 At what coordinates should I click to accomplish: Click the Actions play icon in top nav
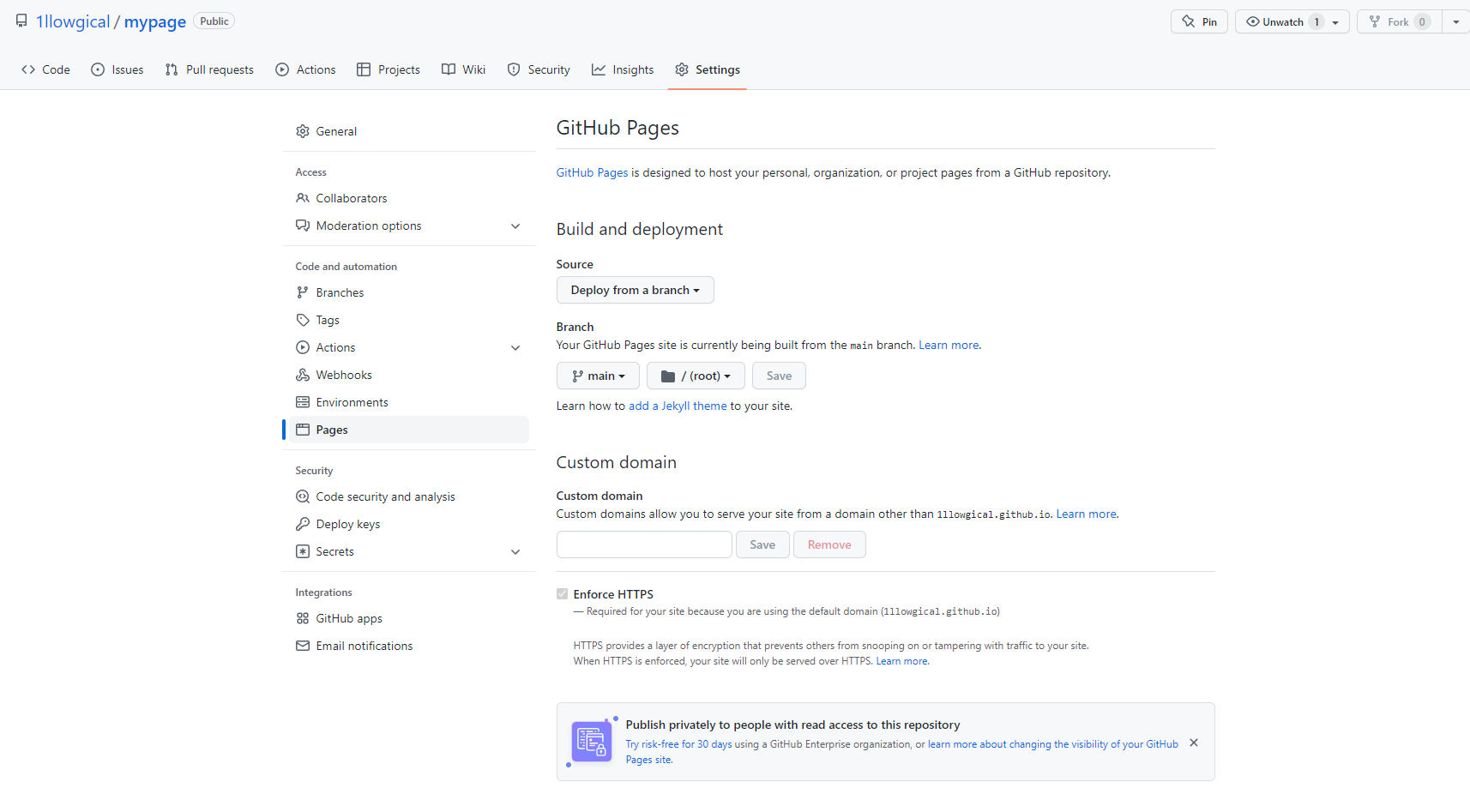tap(282, 69)
